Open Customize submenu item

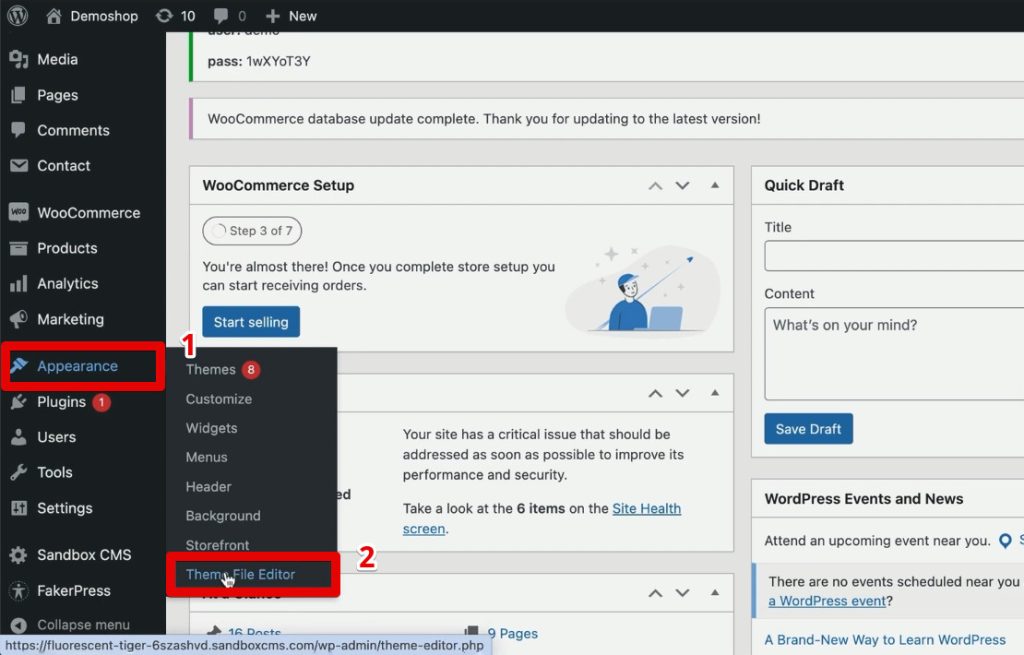pos(219,399)
